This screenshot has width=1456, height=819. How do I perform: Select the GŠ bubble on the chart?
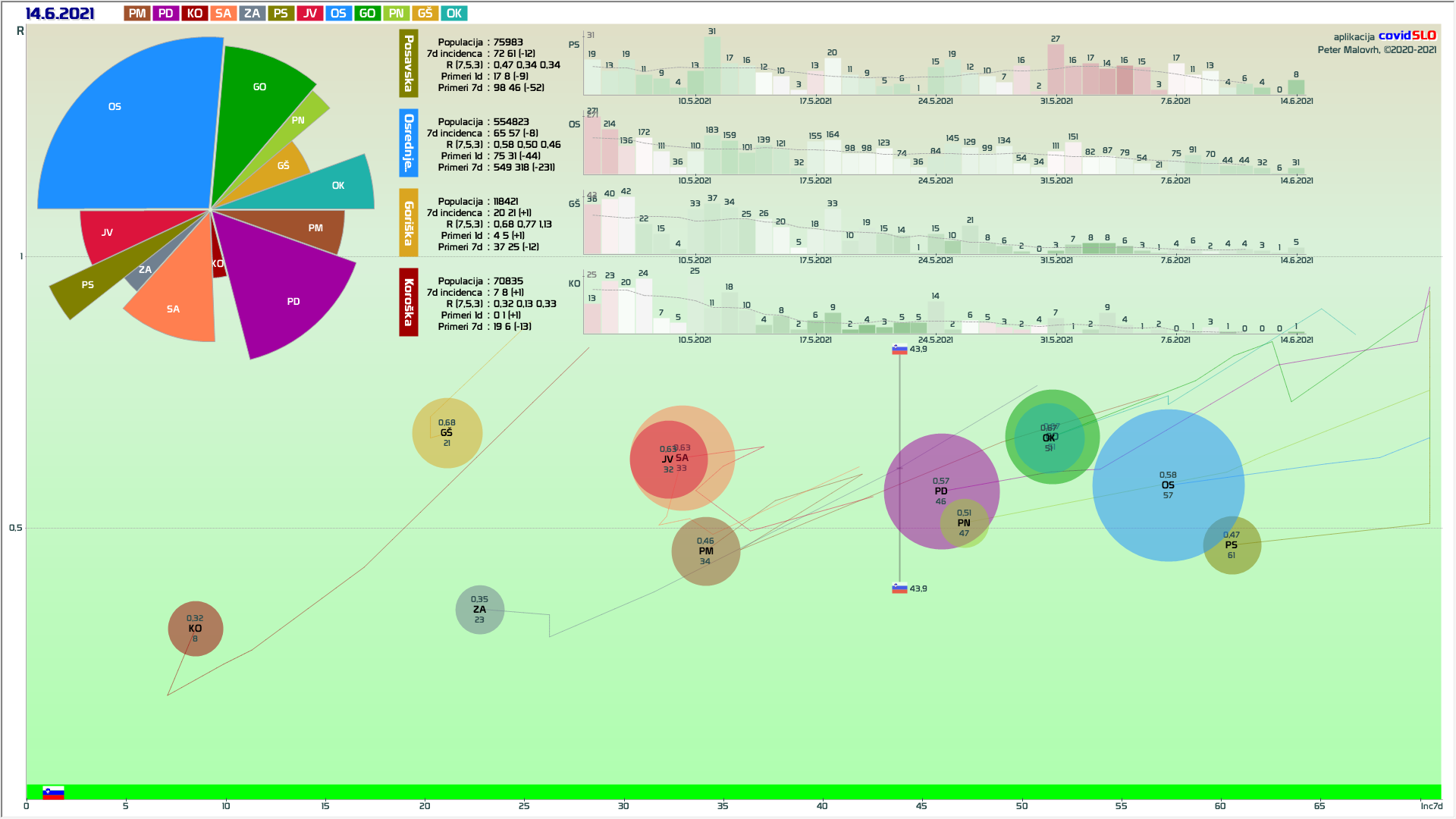point(447,433)
